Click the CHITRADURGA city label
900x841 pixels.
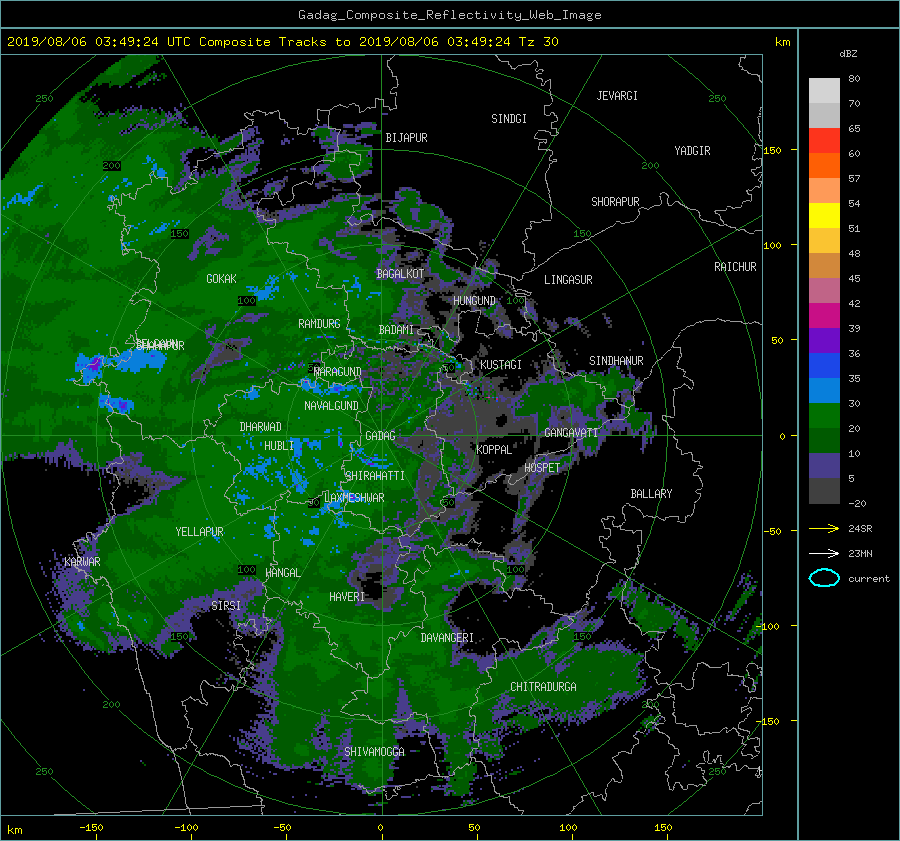(544, 687)
